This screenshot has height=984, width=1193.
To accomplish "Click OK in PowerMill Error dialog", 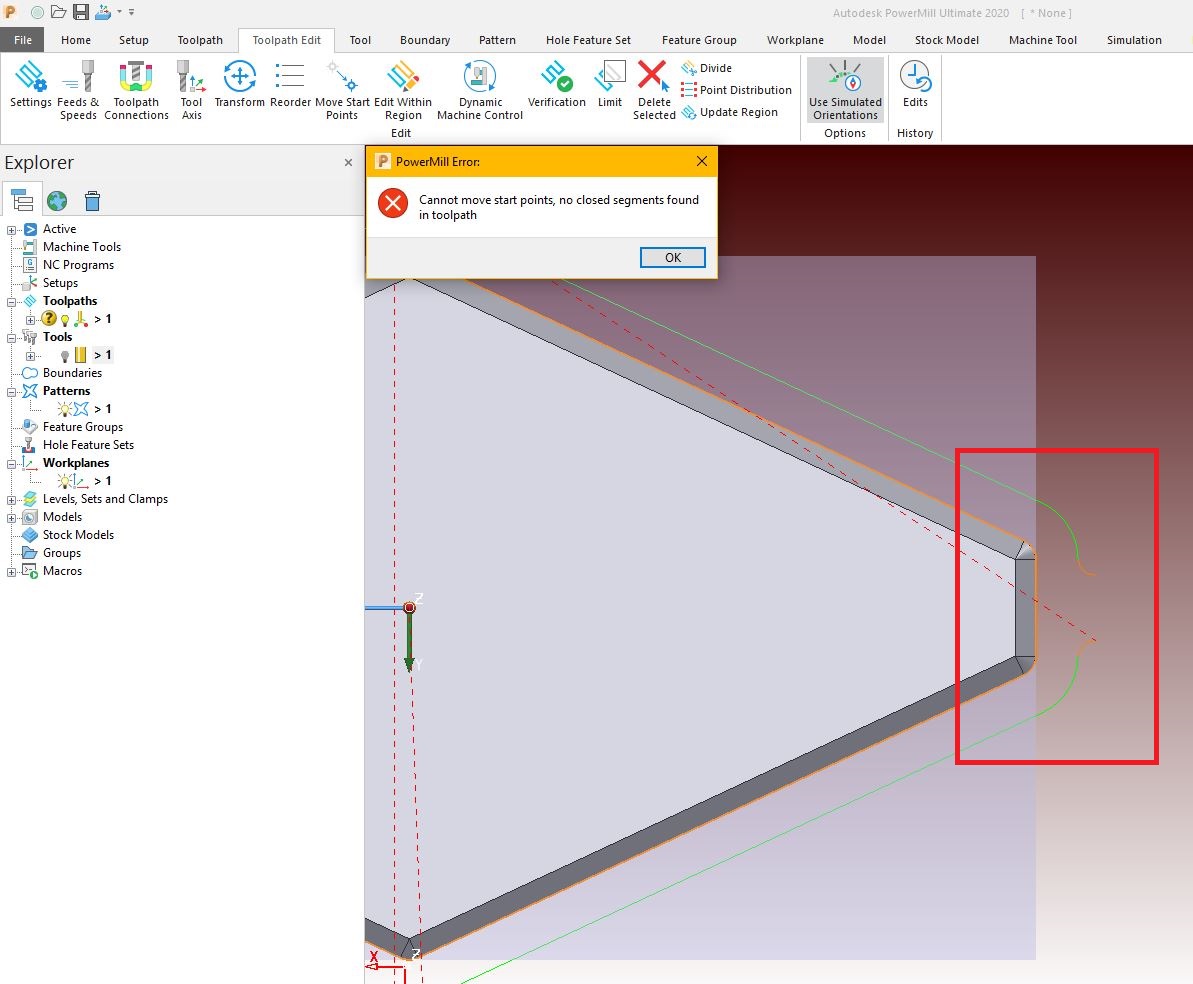I will coord(673,257).
